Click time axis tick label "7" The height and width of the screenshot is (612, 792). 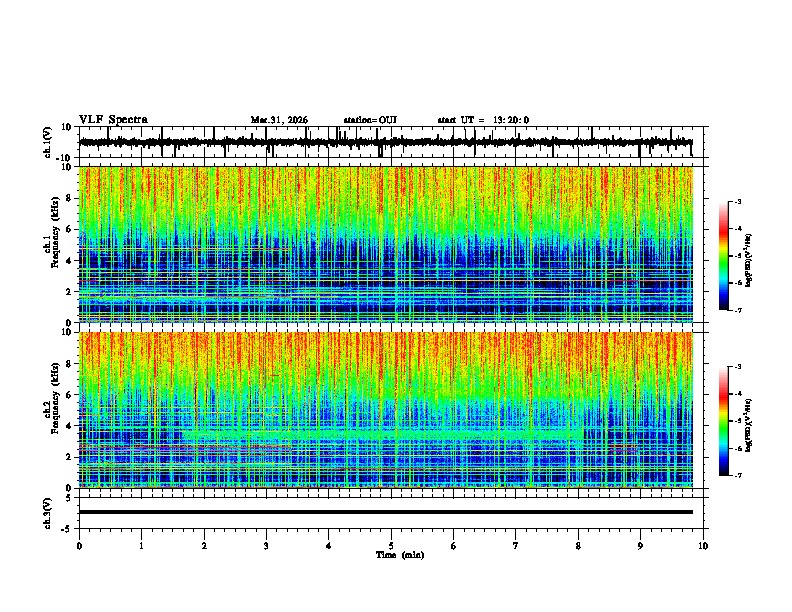tap(516, 546)
